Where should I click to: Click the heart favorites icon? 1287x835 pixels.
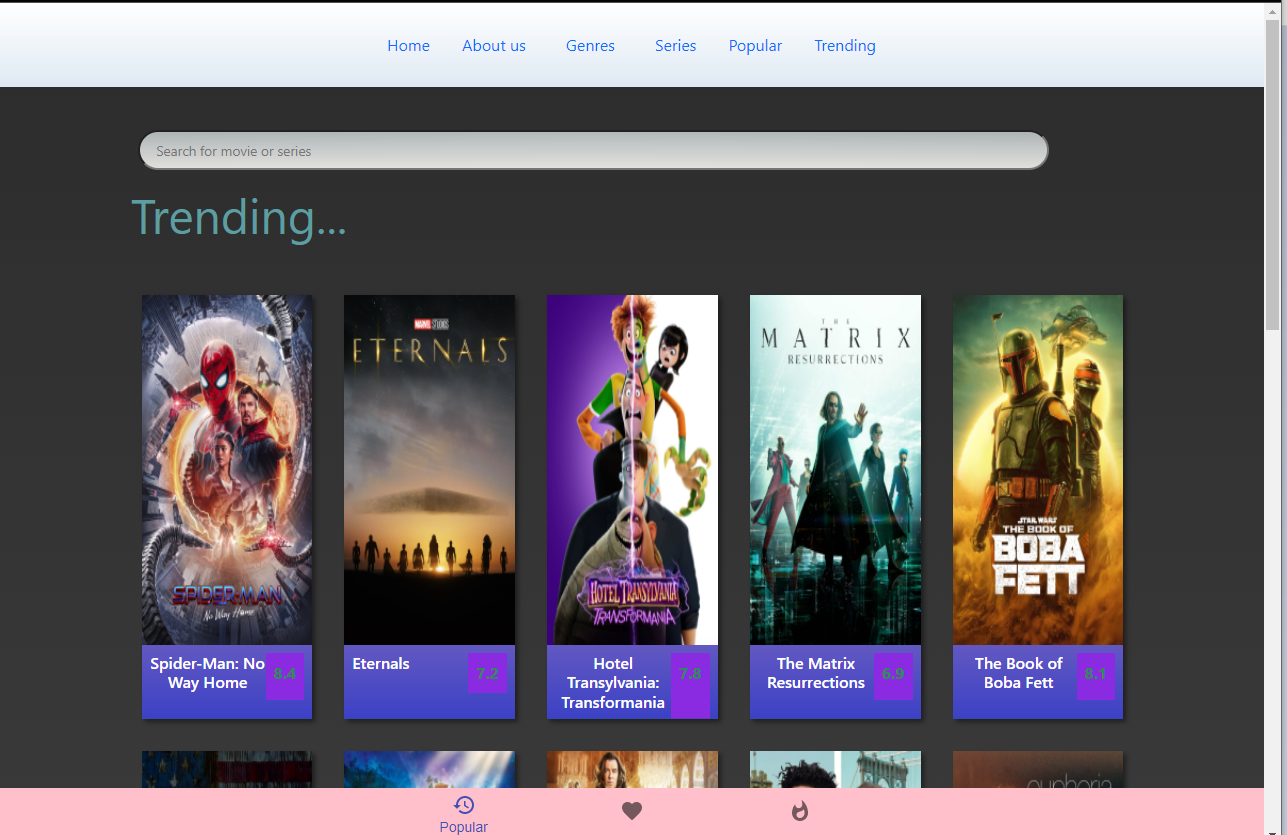pyautogui.click(x=631, y=811)
